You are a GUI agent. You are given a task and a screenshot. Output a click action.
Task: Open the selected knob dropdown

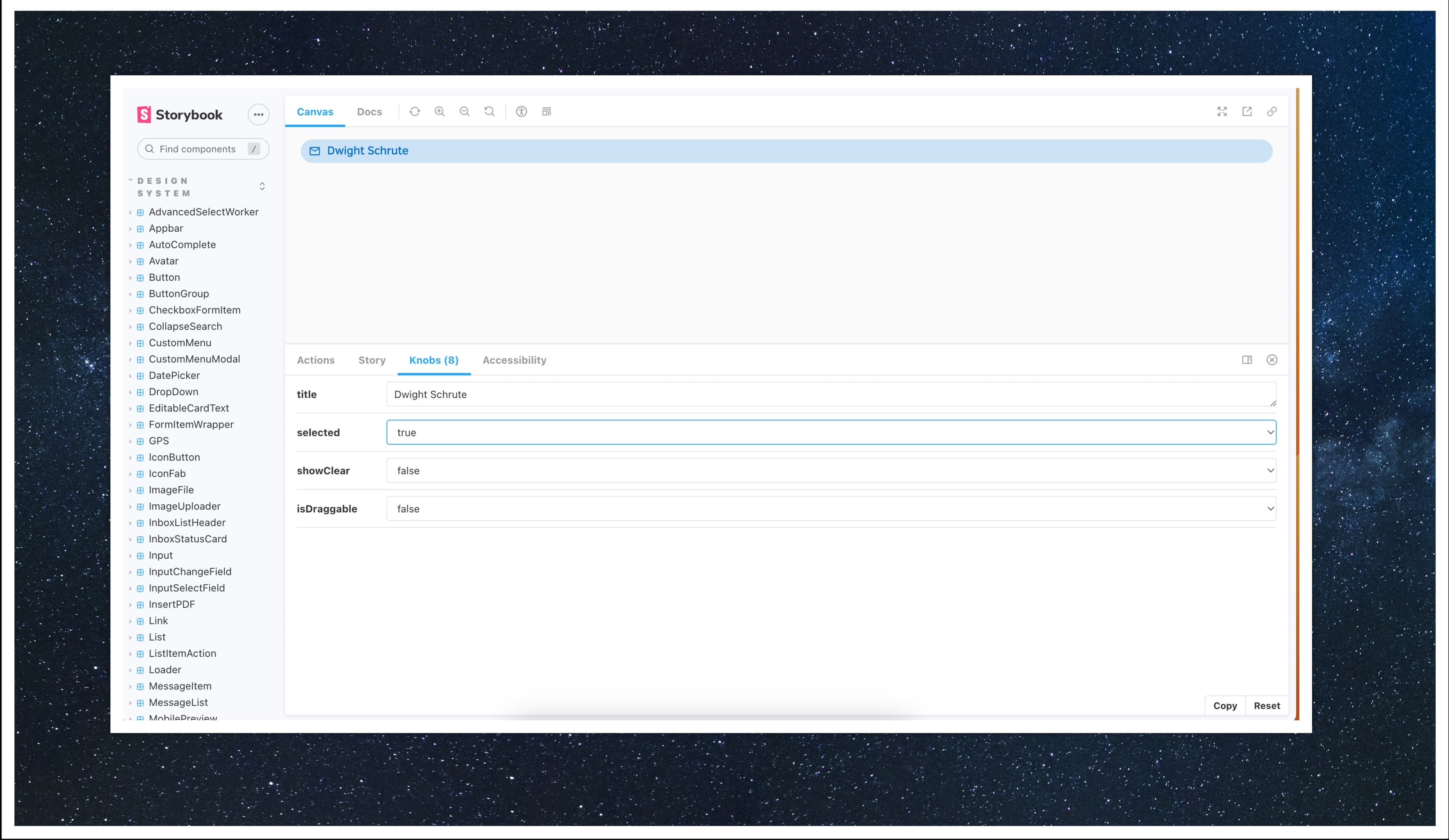pos(831,432)
